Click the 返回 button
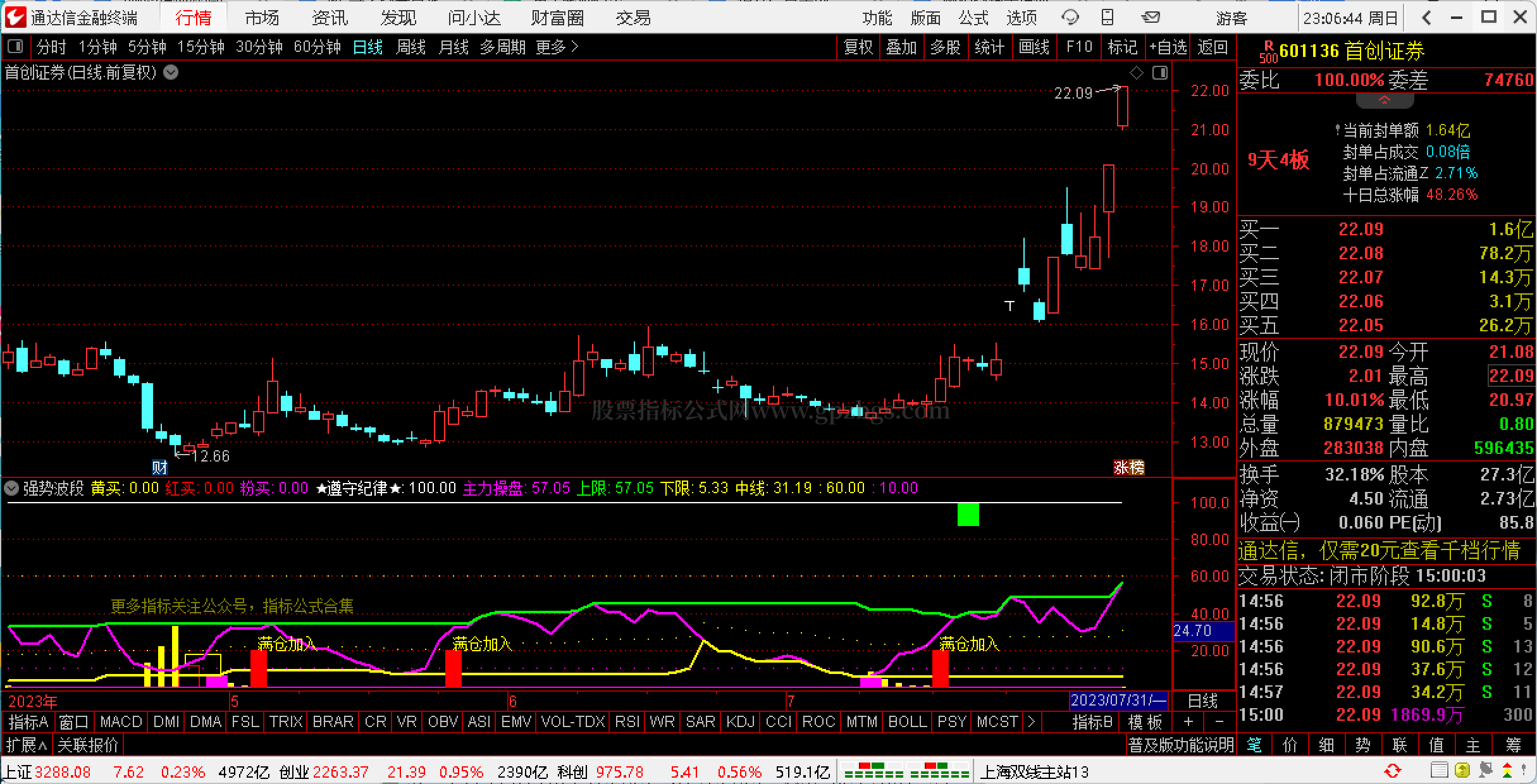The height and width of the screenshot is (784, 1537). click(1213, 47)
